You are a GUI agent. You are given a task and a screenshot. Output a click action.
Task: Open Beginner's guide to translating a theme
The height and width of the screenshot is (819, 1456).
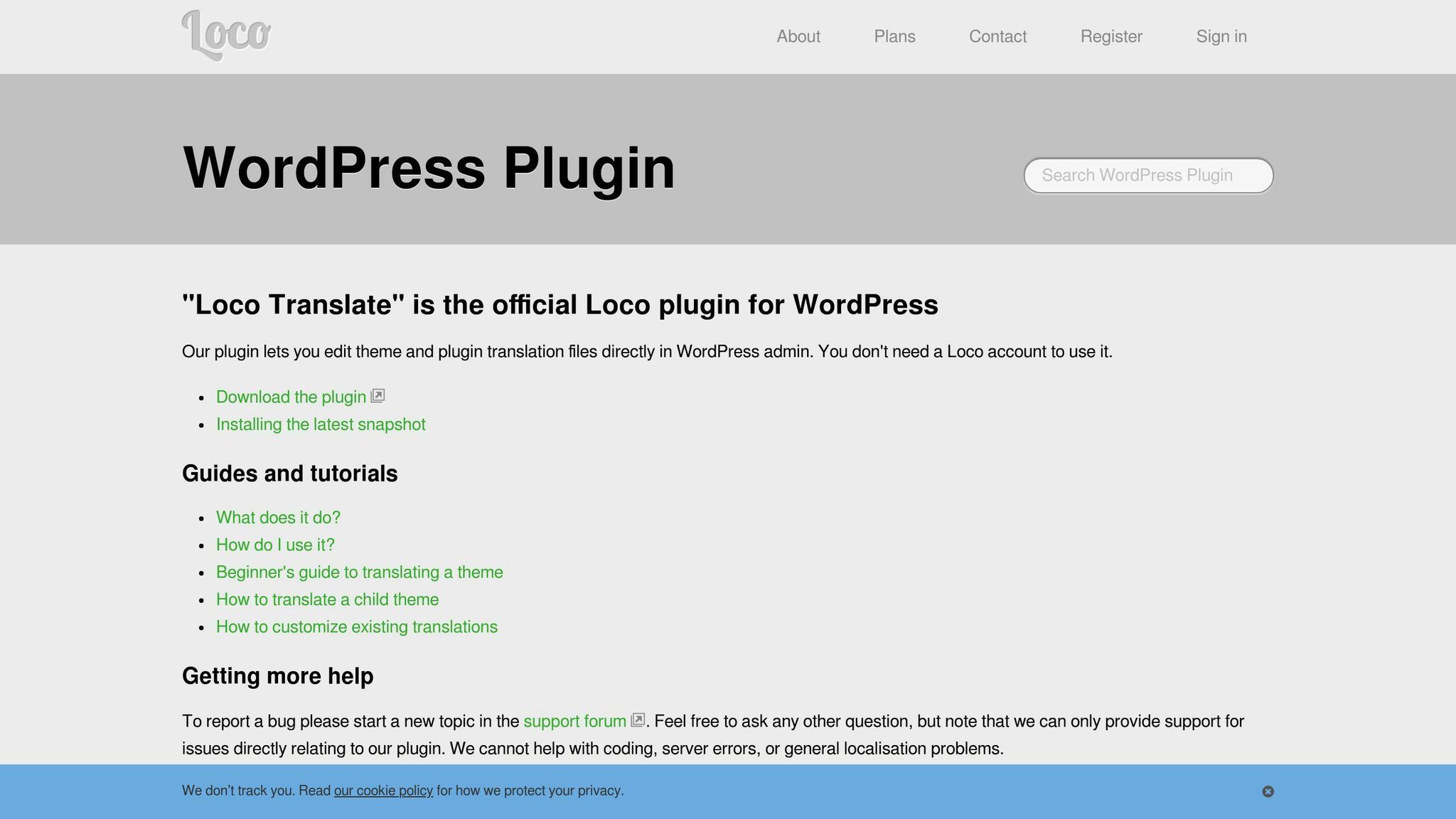359,572
